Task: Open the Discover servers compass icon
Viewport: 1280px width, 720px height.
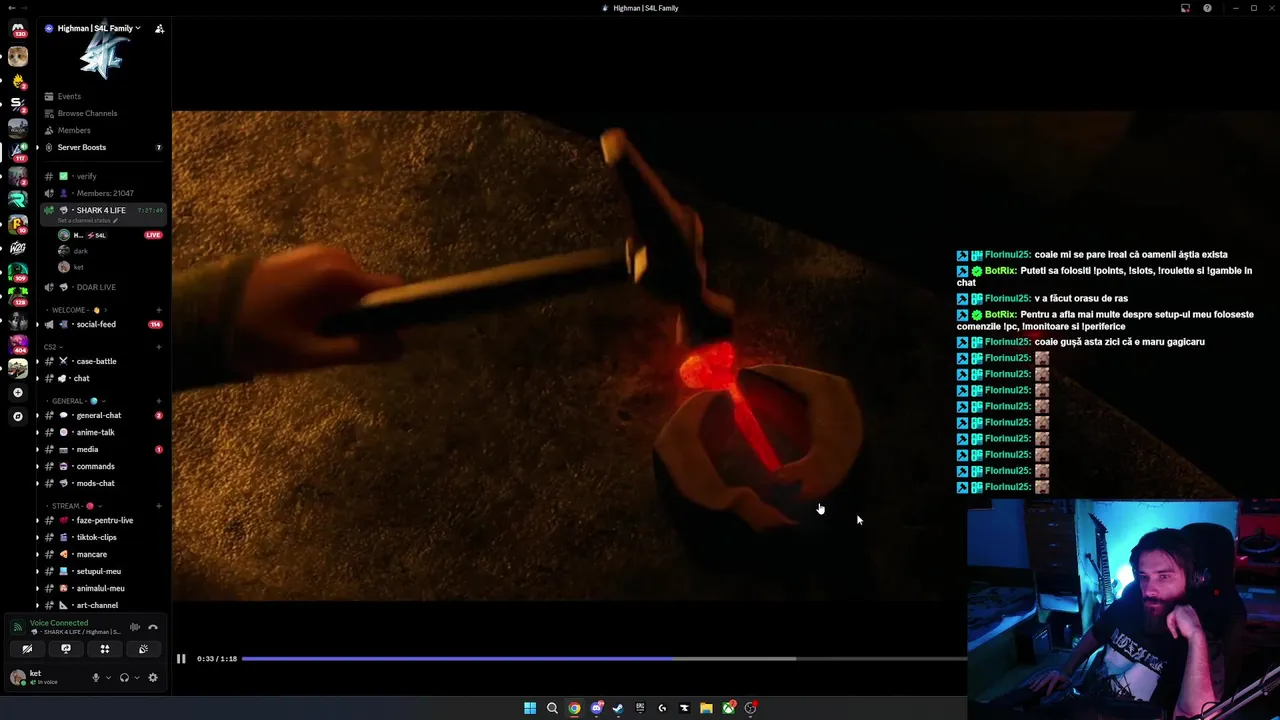Action: click(18, 416)
